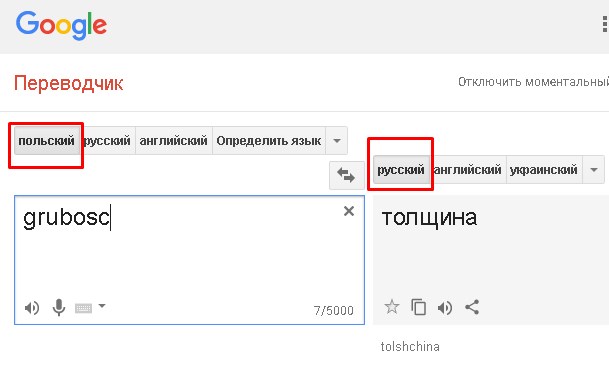The image size is (609, 377).
Task: Click the transliteration tolshchina
Action: click(410, 346)
